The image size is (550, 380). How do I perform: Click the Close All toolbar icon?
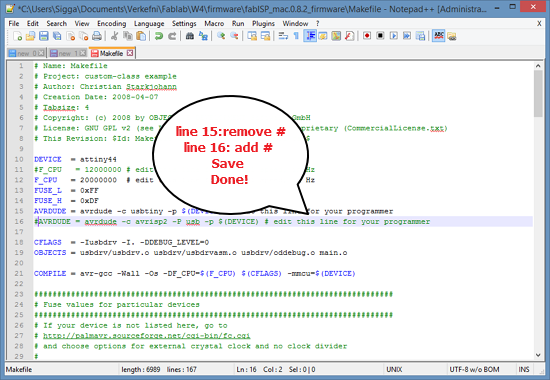[x=83, y=36]
